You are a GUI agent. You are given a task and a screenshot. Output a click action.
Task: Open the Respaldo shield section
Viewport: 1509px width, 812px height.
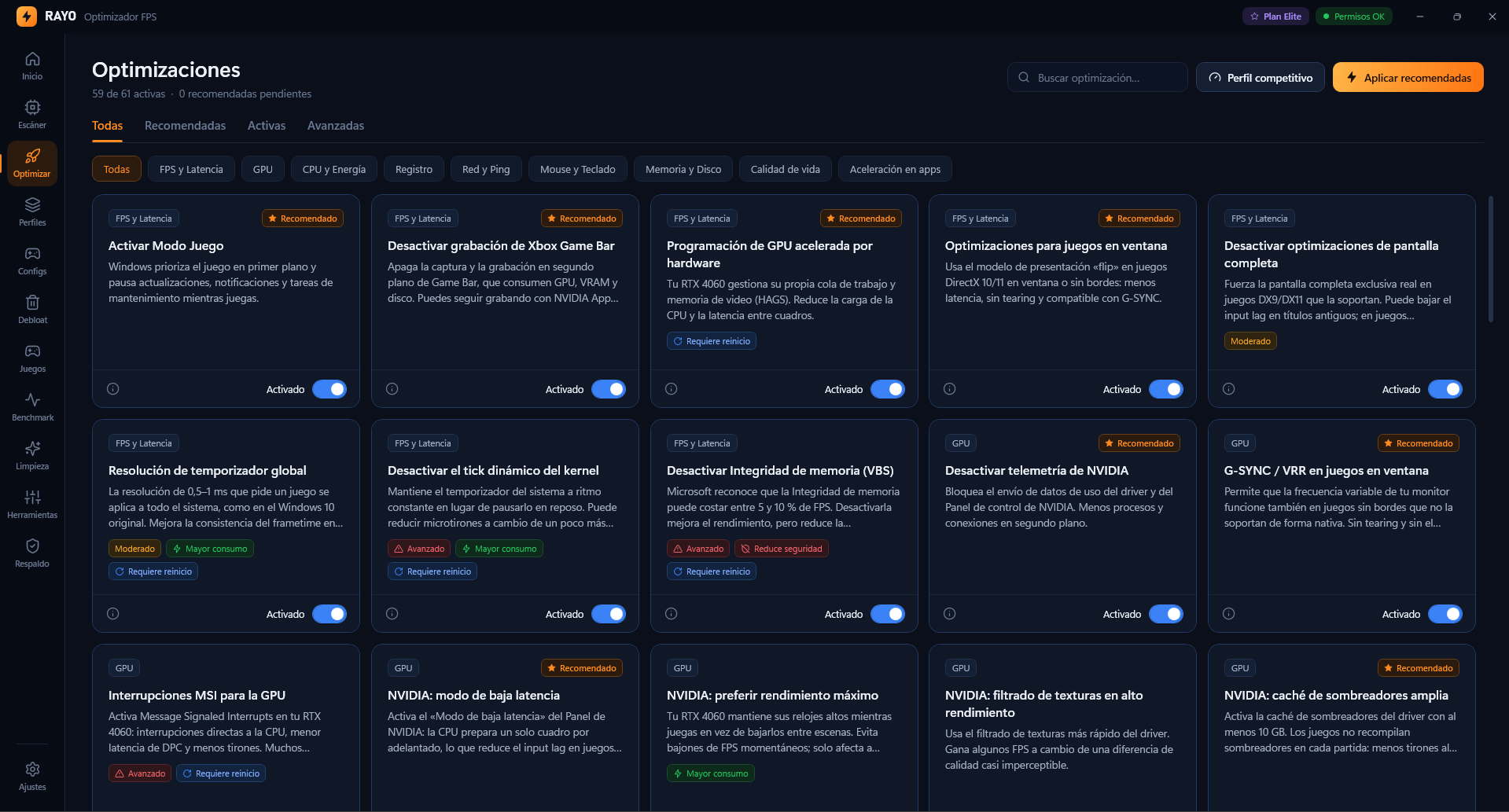point(32,553)
